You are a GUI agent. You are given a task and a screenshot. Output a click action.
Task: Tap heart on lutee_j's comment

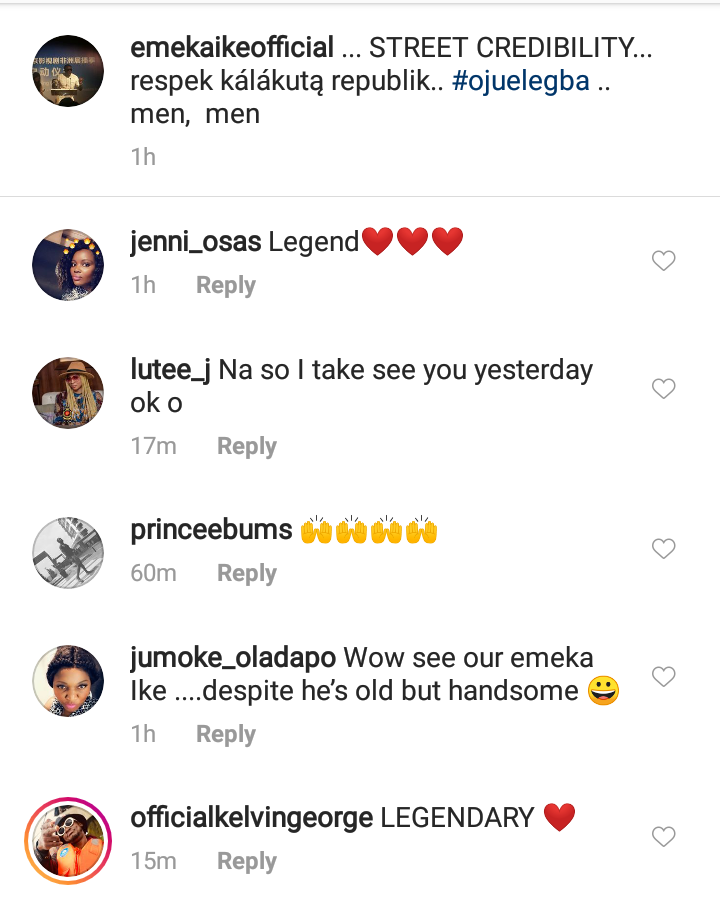tap(664, 389)
